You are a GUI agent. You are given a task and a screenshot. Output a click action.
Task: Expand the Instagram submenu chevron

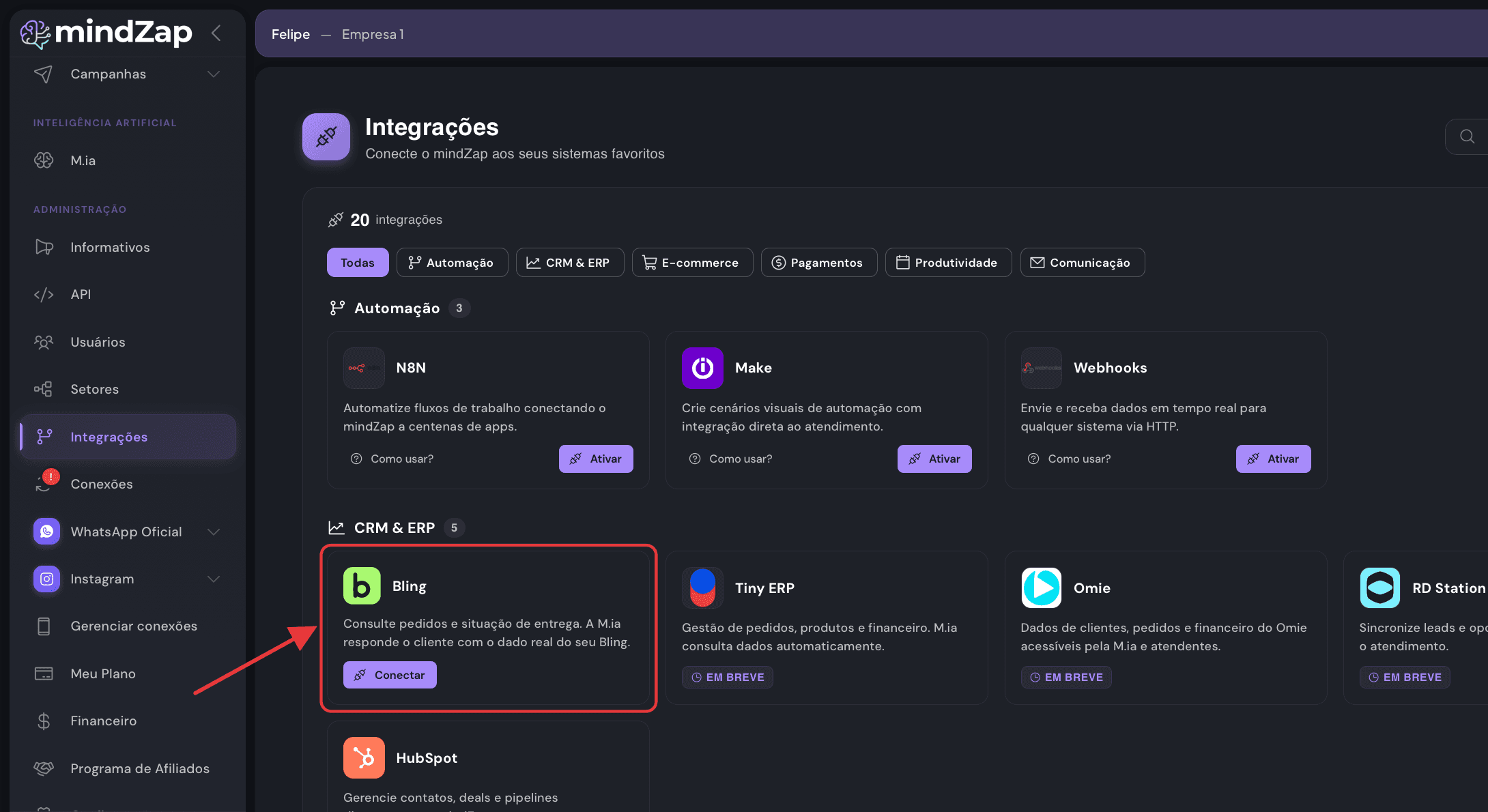point(214,579)
